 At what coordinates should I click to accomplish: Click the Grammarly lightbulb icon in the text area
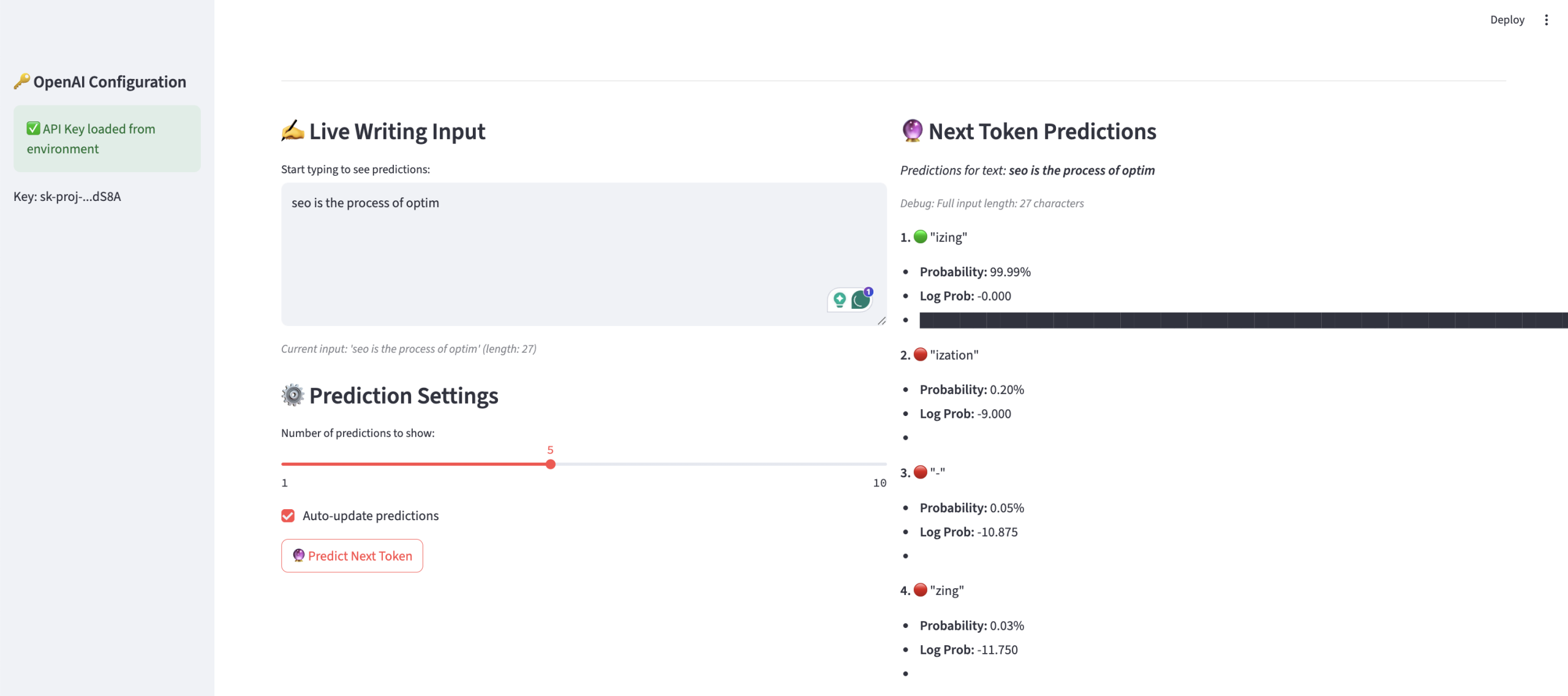pos(840,299)
